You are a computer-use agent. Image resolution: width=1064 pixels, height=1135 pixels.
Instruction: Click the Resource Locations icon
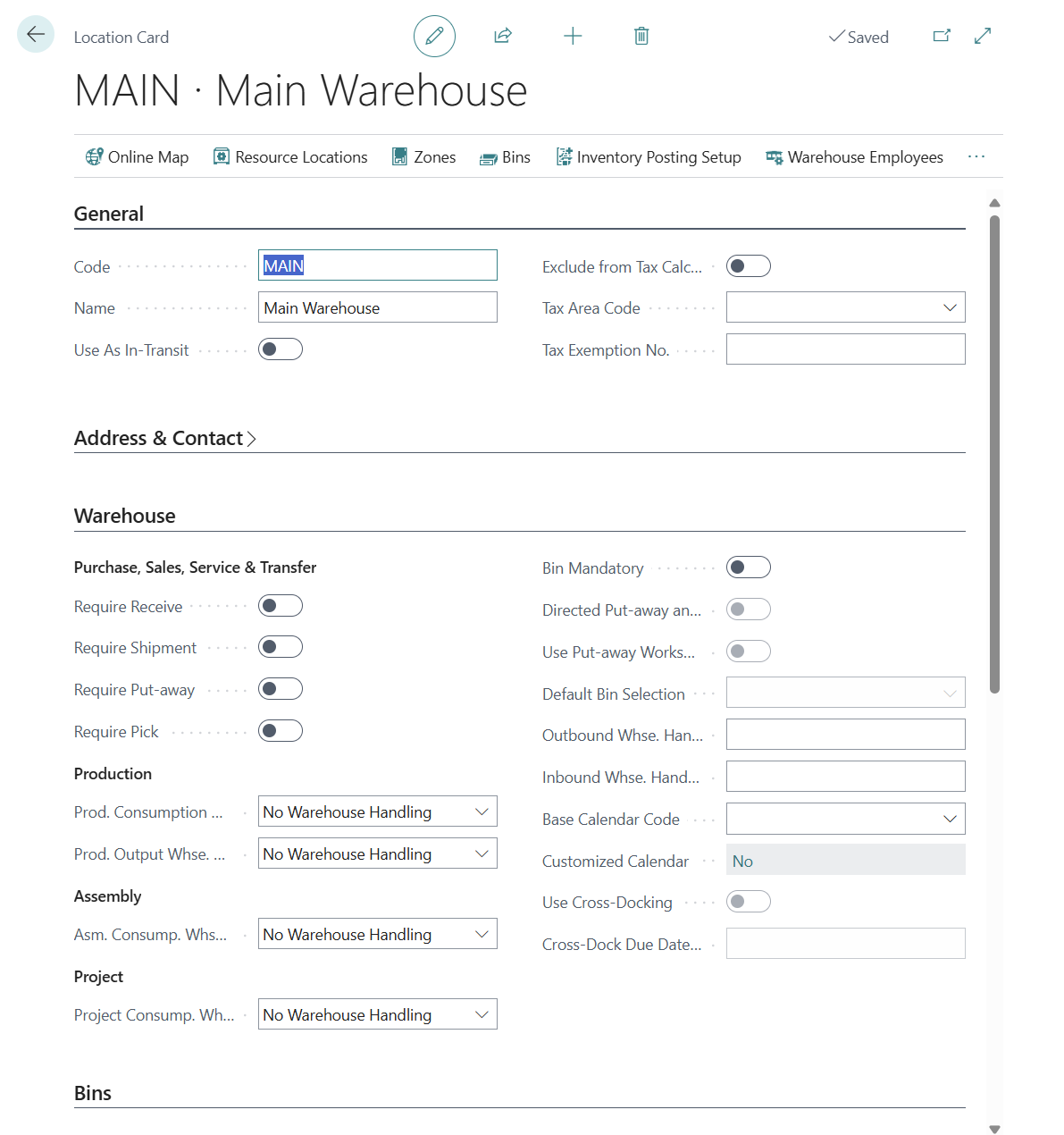[222, 157]
